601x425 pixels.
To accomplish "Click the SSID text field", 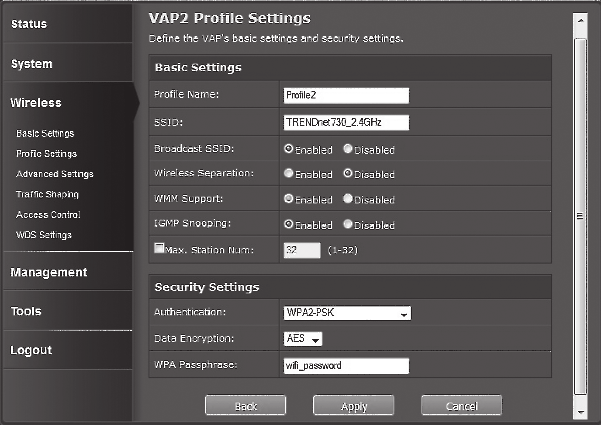I will pos(346,122).
